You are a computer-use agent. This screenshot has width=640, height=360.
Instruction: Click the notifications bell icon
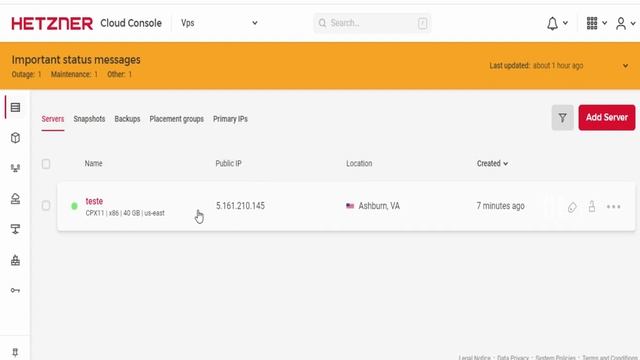552,24
